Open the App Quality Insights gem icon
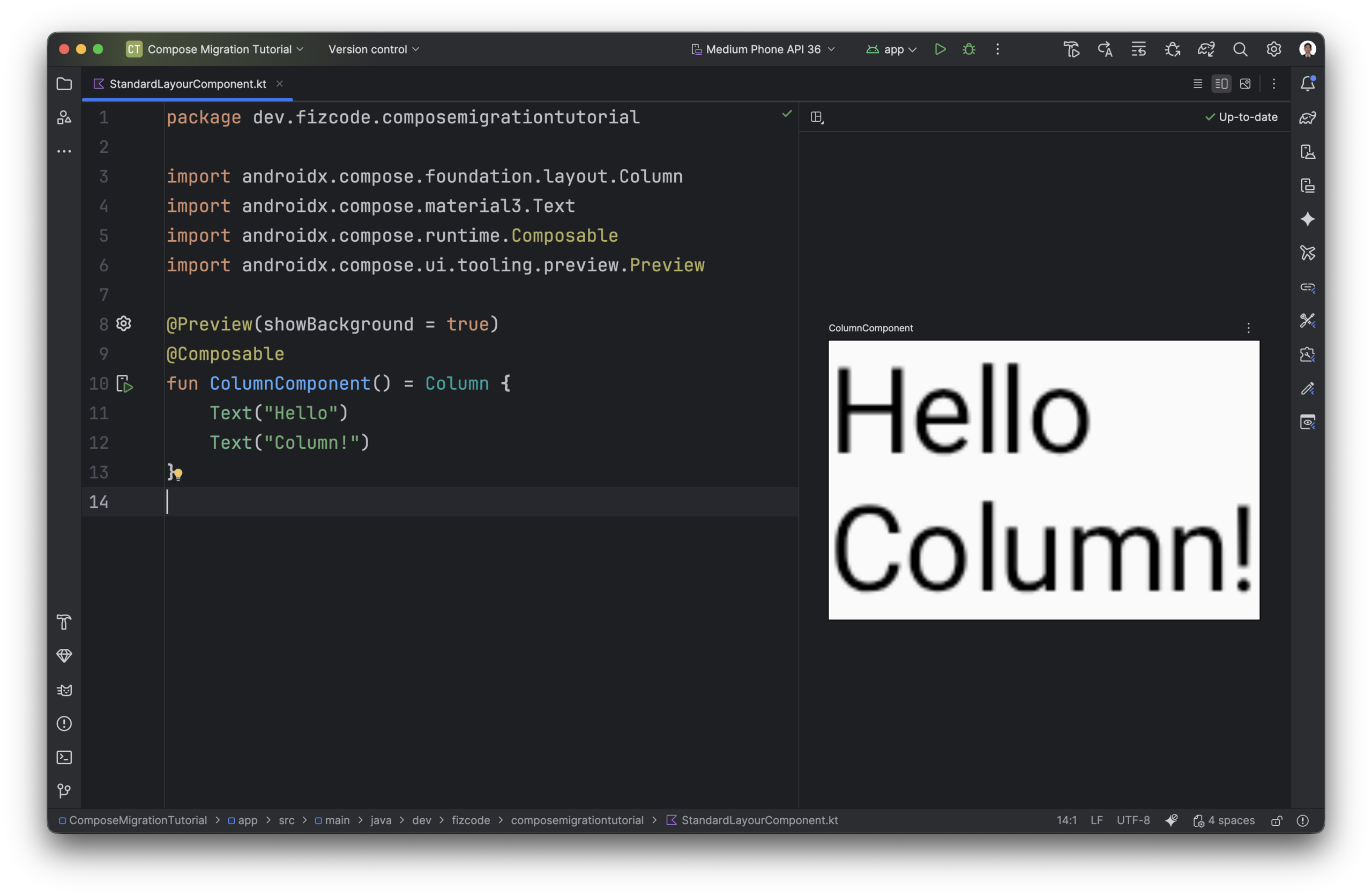The image size is (1372, 896). 64,656
